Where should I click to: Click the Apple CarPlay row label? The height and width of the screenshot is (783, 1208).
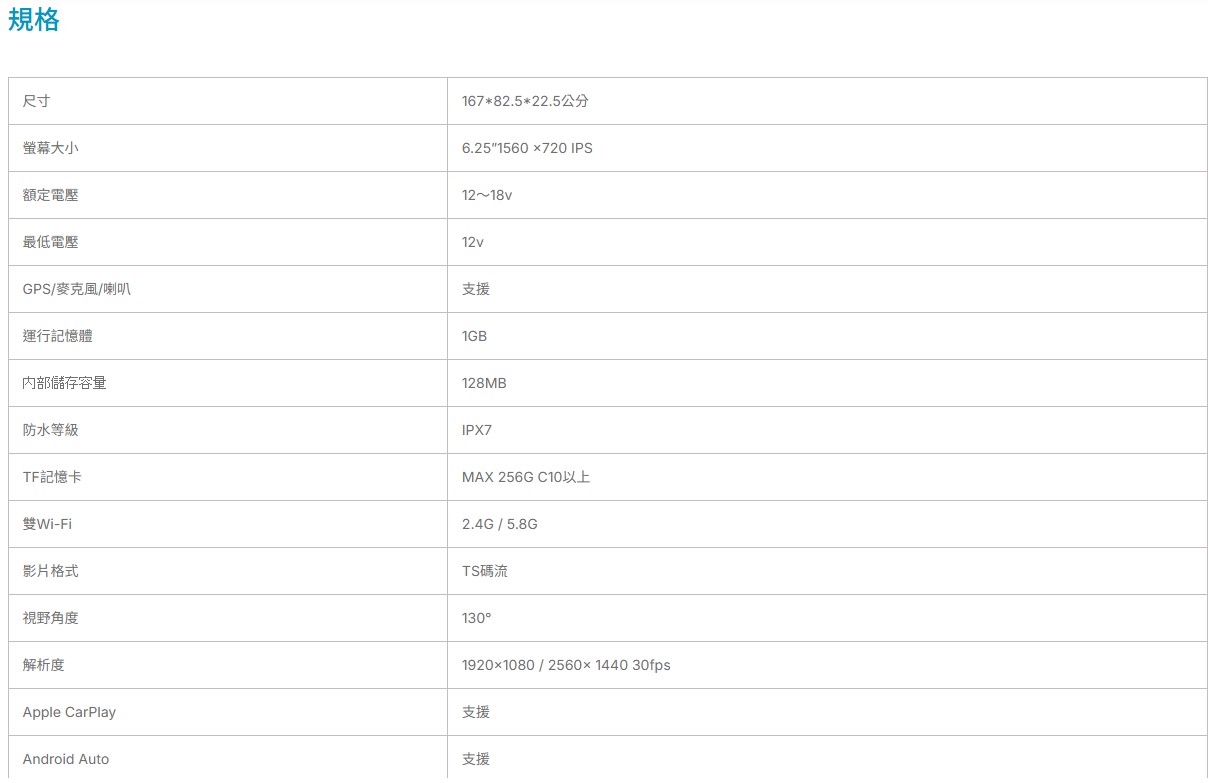pos(69,712)
